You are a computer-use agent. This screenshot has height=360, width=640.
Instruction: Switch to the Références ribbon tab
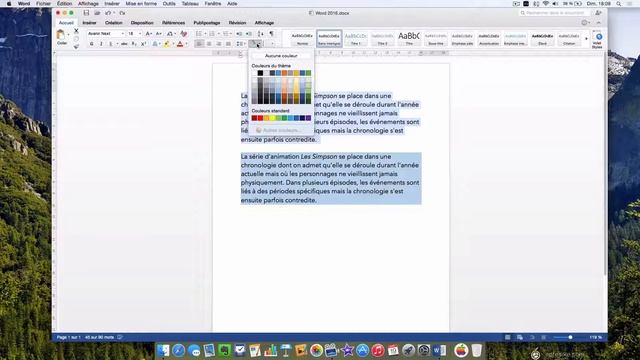pyautogui.click(x=173, y=23)
